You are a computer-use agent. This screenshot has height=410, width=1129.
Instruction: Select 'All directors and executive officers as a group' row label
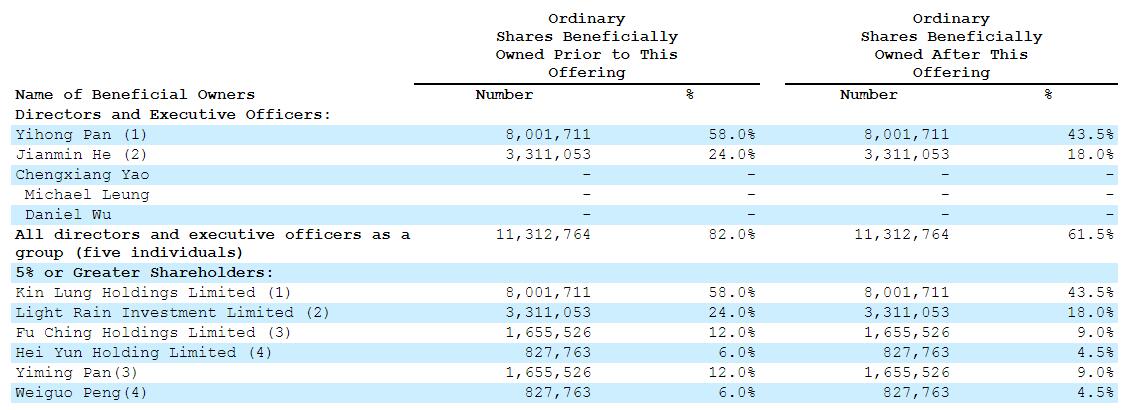pos(212,244)
